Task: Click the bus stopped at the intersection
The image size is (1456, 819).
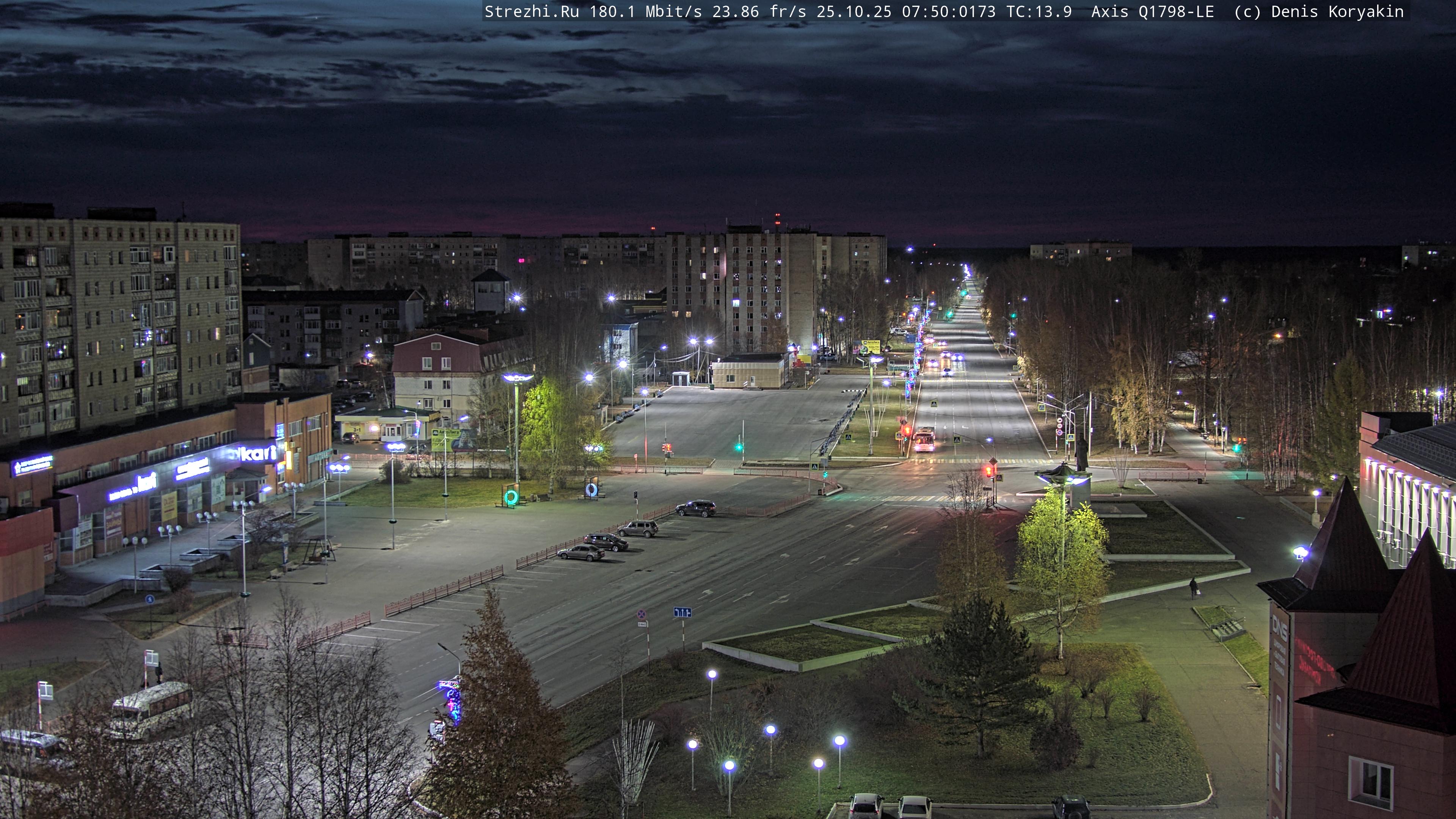Action: [x=924, y=440]
